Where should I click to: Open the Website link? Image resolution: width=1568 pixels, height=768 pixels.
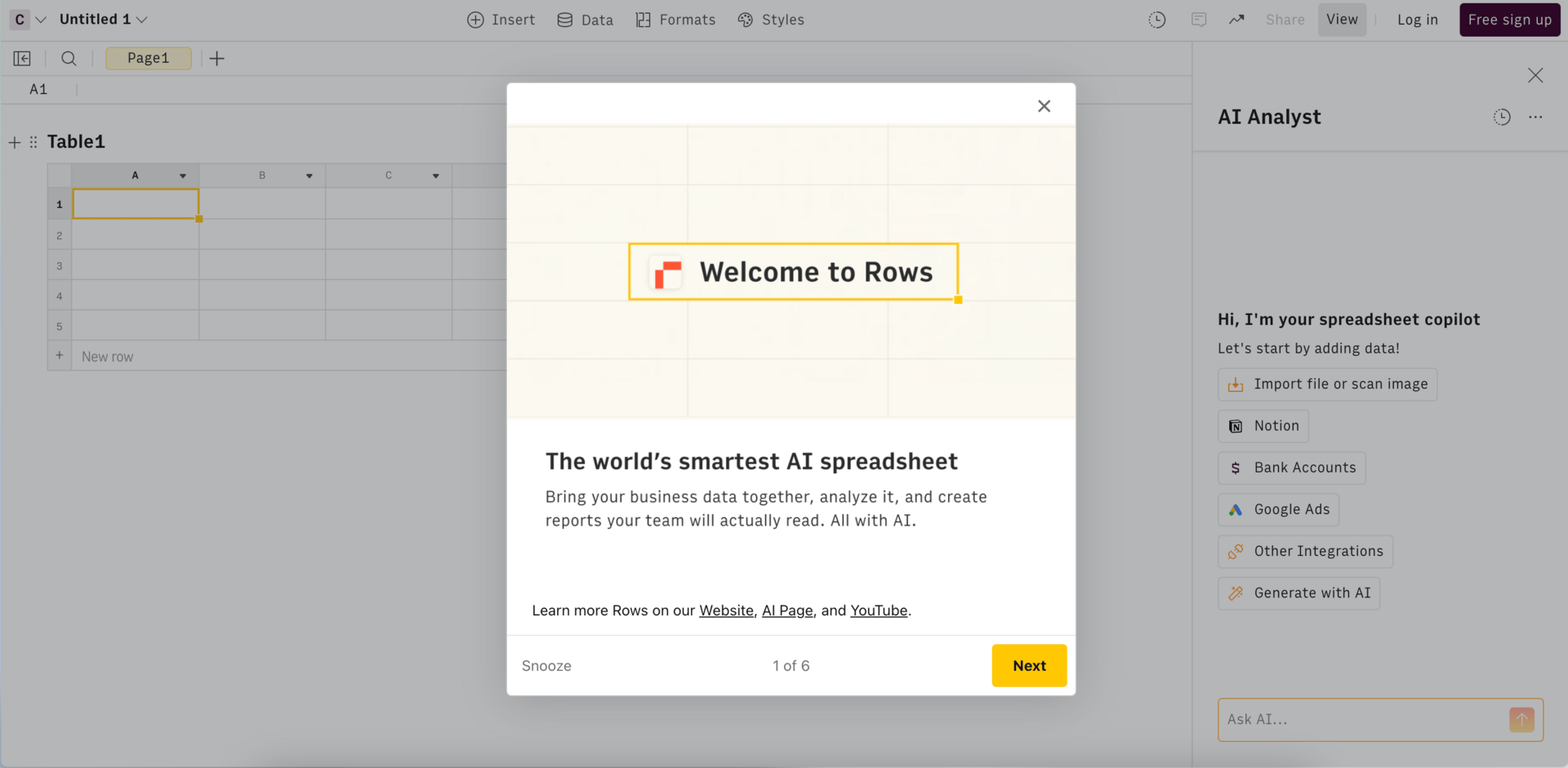point(726,610)
